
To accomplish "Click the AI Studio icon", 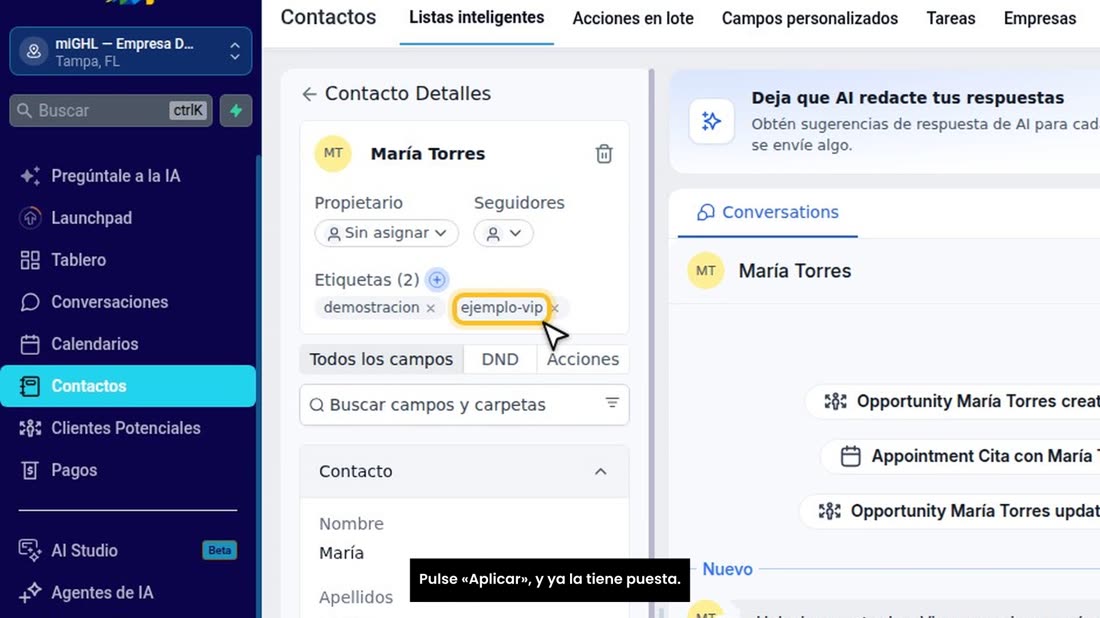I will [x=29, y=551].
